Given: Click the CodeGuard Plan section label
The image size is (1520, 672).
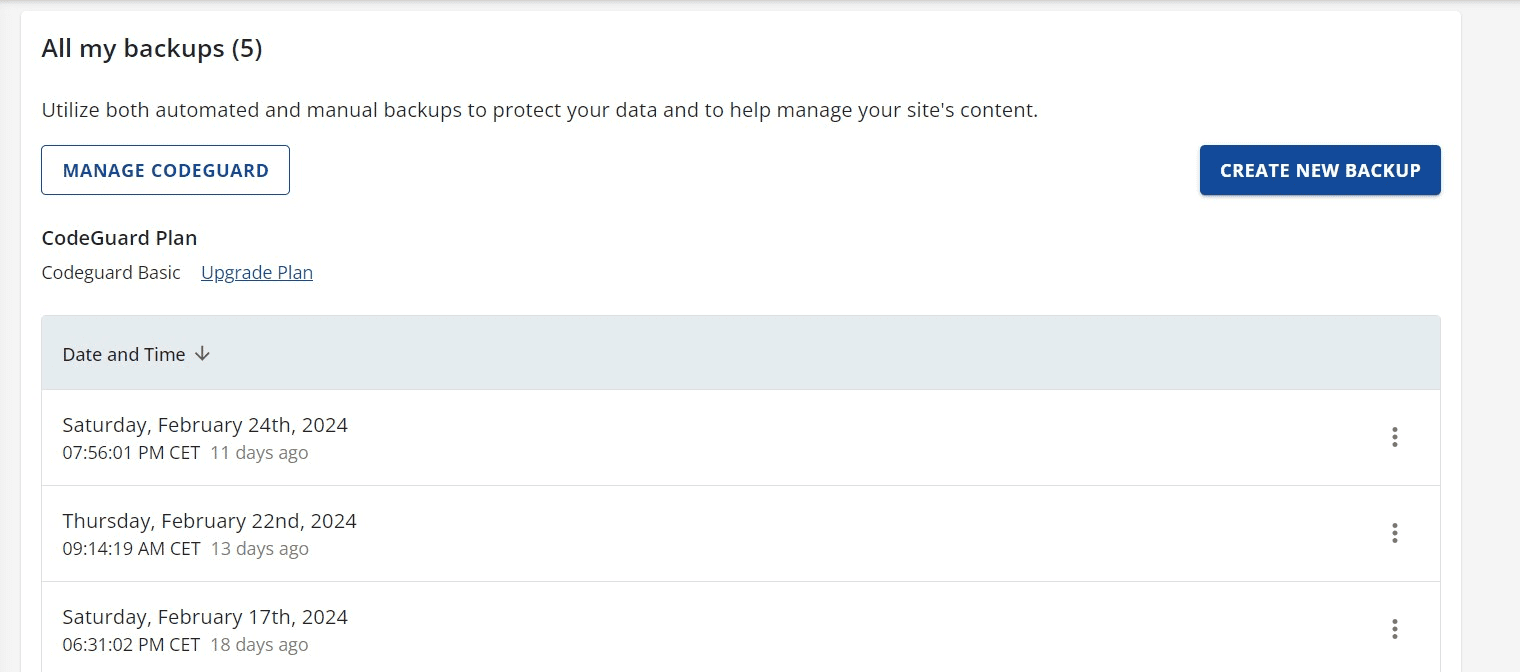Looking at the screenshot, I should point(119,237).
